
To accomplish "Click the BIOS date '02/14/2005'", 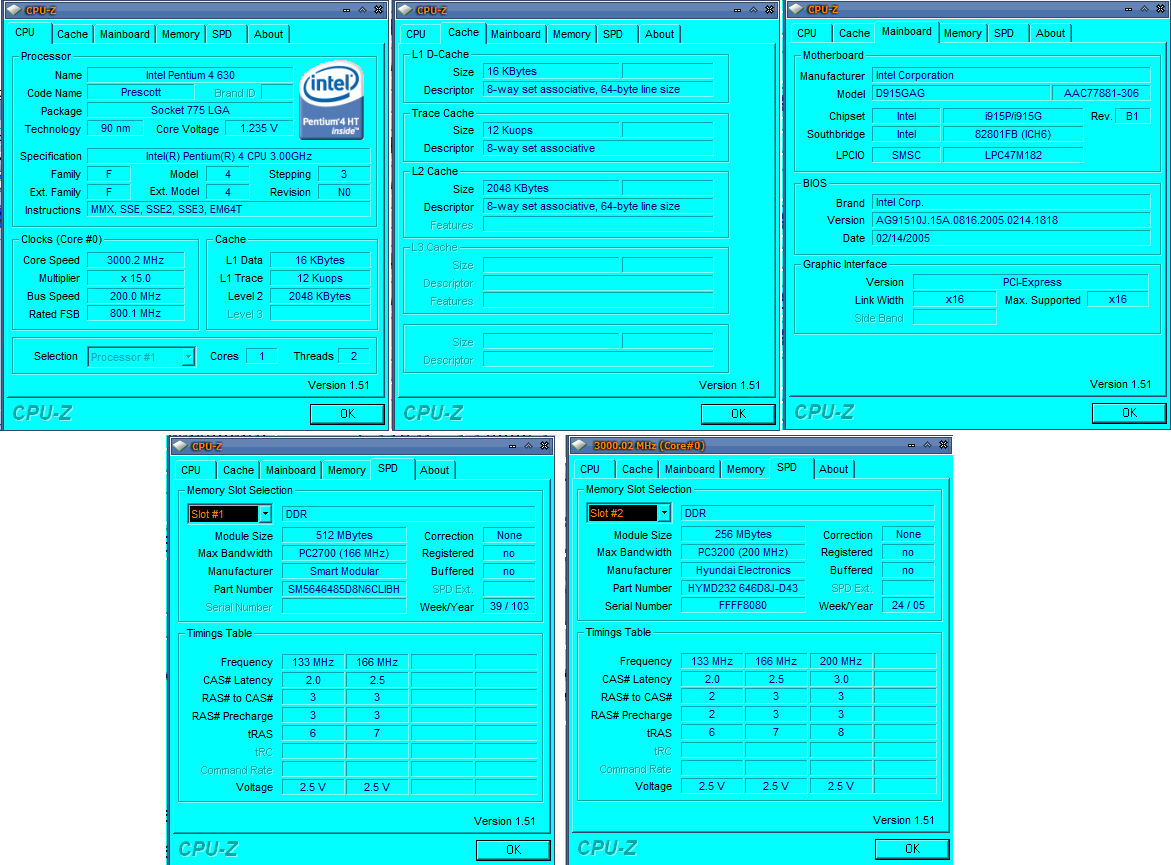I will pyautogui.click(x=1011, y=238).
